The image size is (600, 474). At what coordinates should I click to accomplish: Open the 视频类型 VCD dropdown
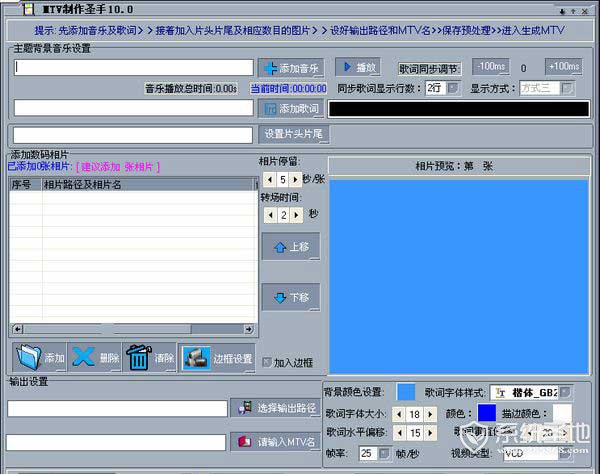(565, 454)
